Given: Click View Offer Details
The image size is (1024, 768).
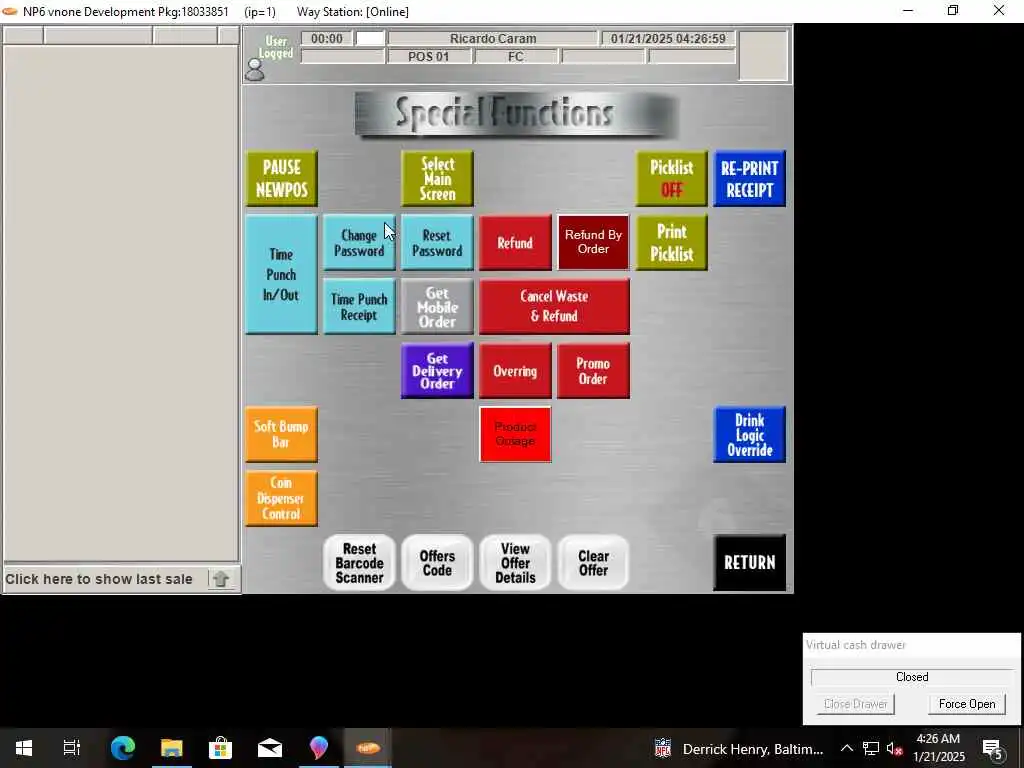Looking at the screenshot, I should point(515,563).
